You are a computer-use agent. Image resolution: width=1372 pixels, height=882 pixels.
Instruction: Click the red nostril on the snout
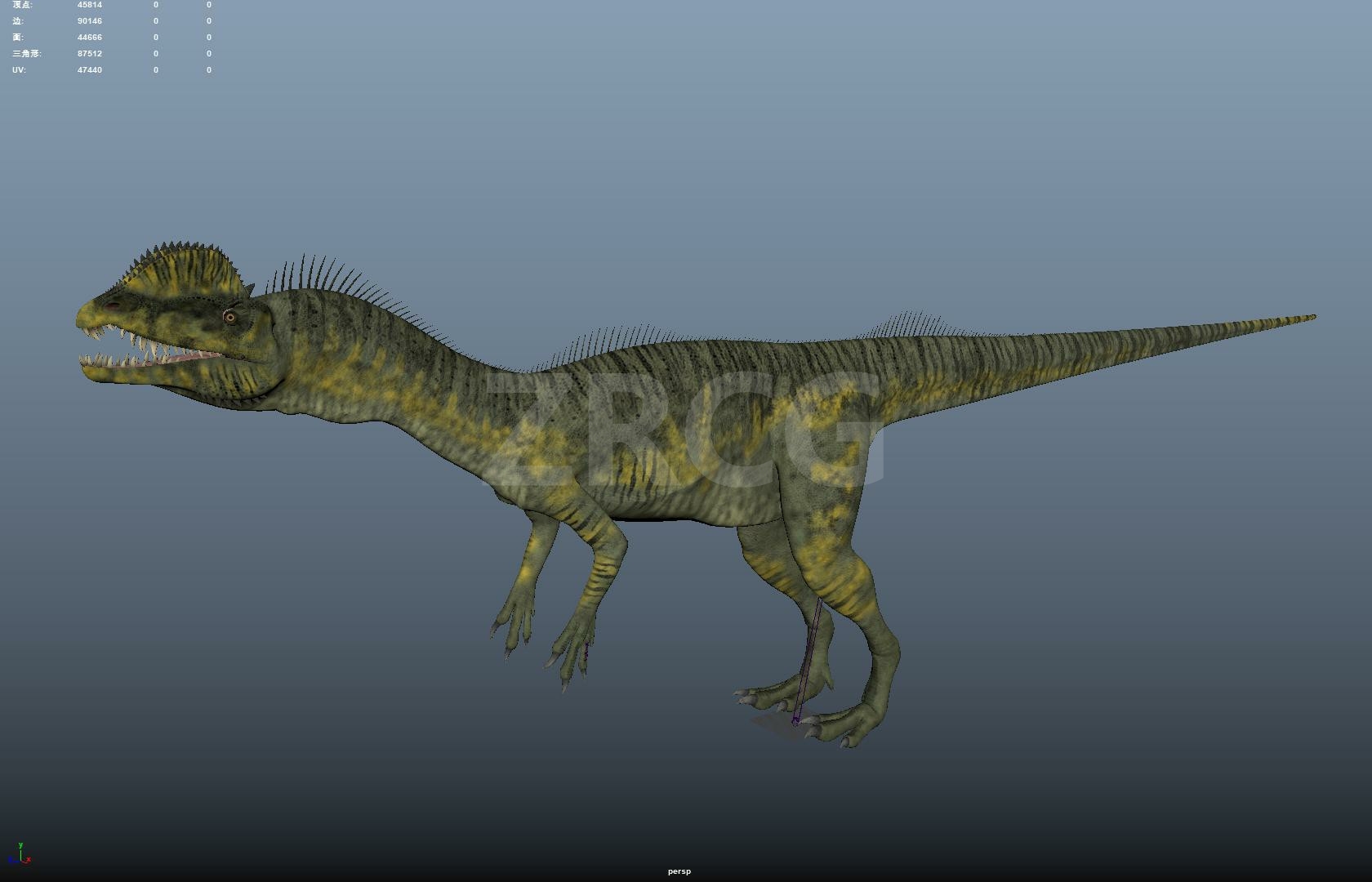tap(110, 305)
